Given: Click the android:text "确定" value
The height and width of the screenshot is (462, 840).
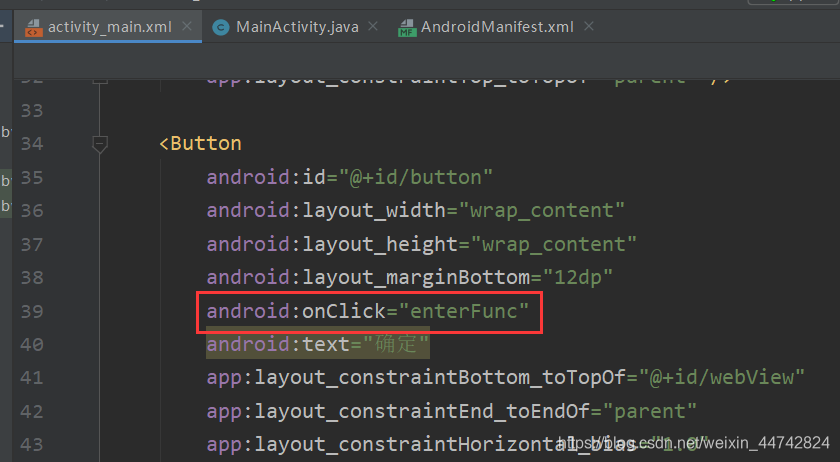Looking at the screenshot, I should point(395,344).
